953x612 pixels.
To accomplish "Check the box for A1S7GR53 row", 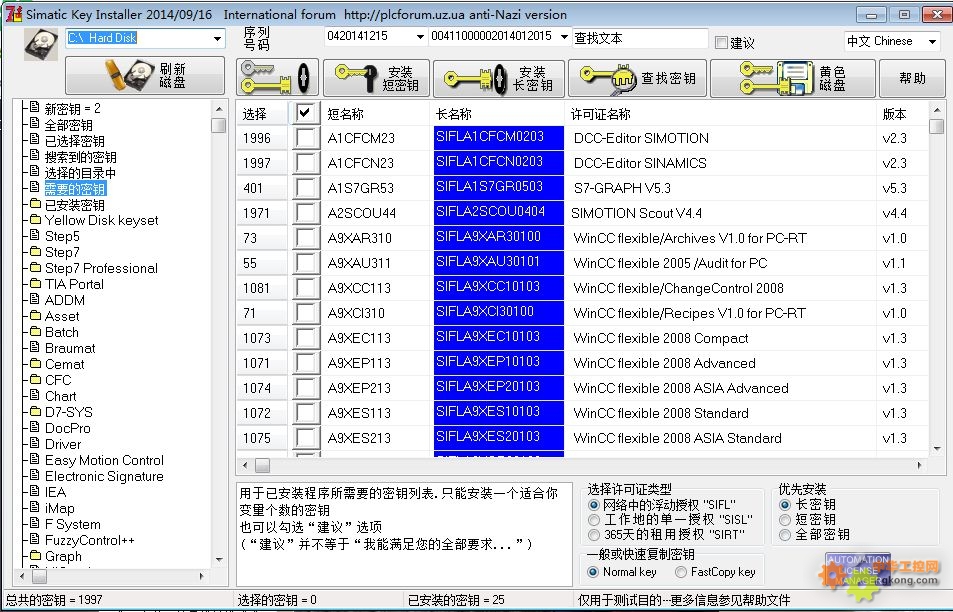I will [305, 188].
